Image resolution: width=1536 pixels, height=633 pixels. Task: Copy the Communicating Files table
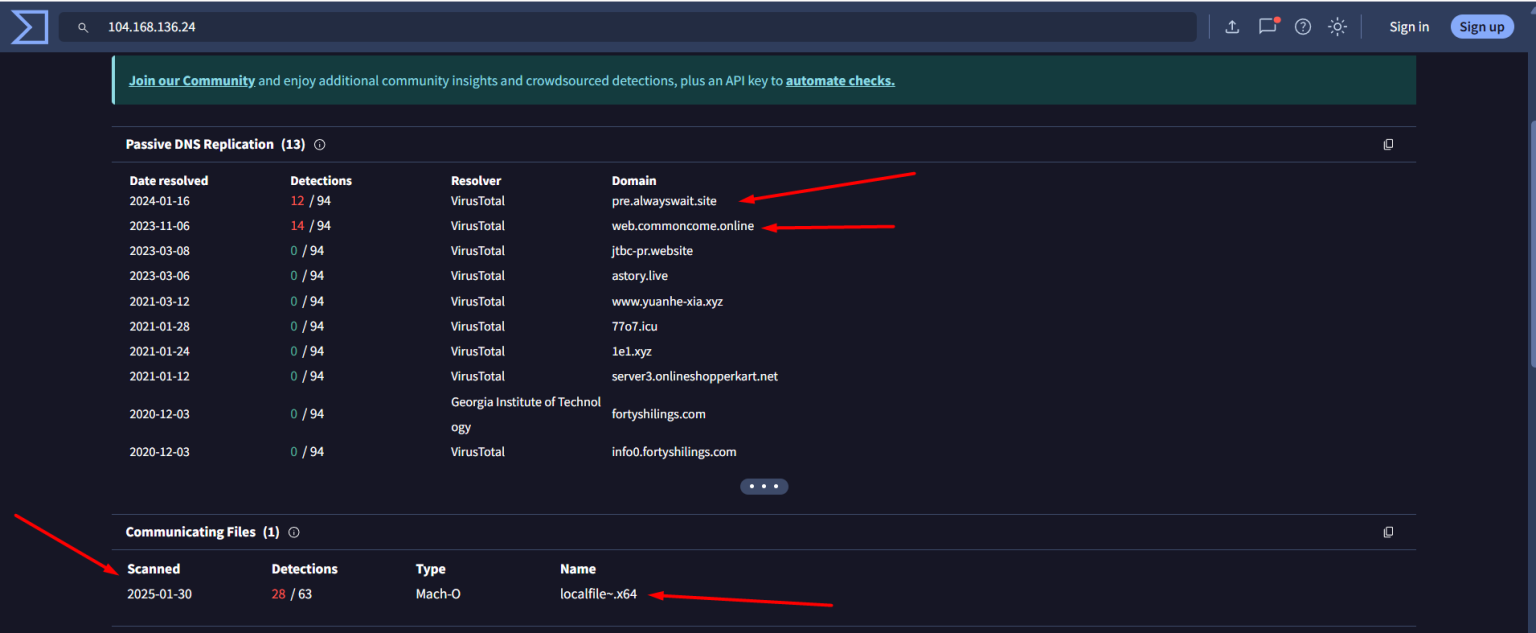(x=1388, y=532)
